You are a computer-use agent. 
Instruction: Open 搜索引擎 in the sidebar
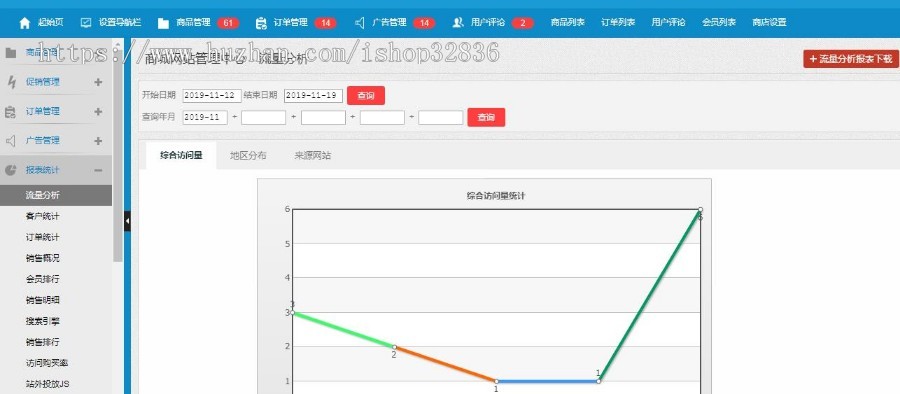[x=42, y=321]
